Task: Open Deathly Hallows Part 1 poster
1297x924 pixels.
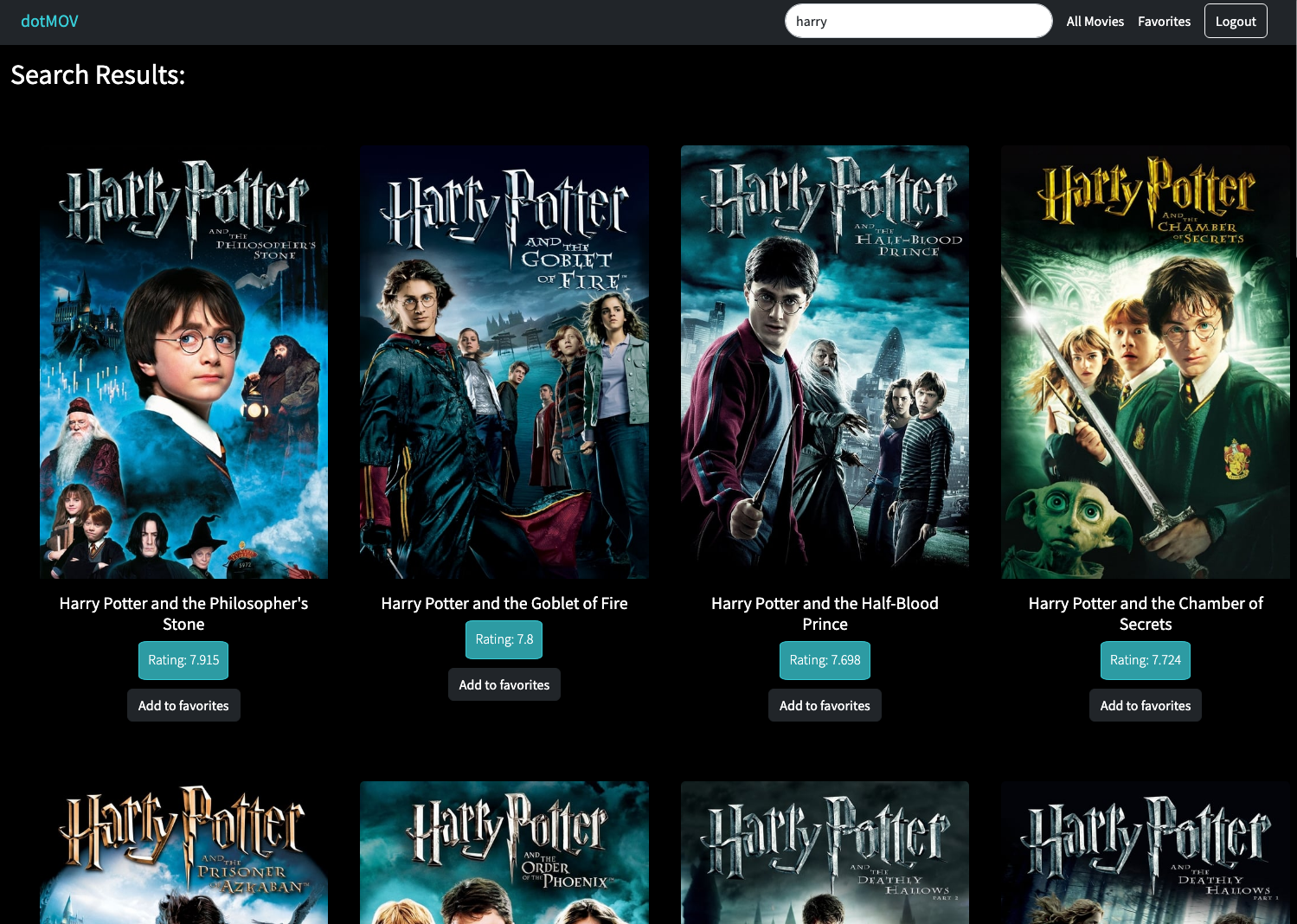Action: pyautogui.click(x=1146, y=853)
